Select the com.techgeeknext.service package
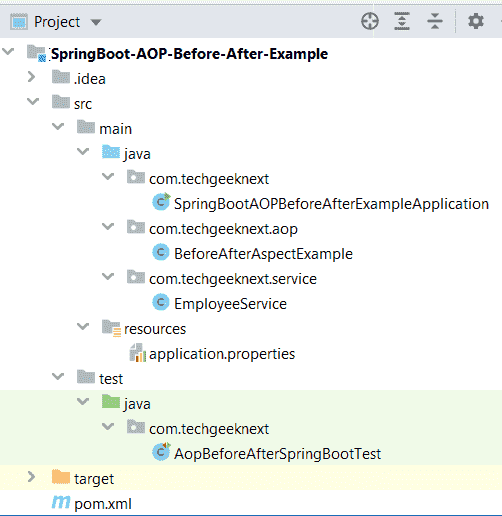 click(233, 279)
